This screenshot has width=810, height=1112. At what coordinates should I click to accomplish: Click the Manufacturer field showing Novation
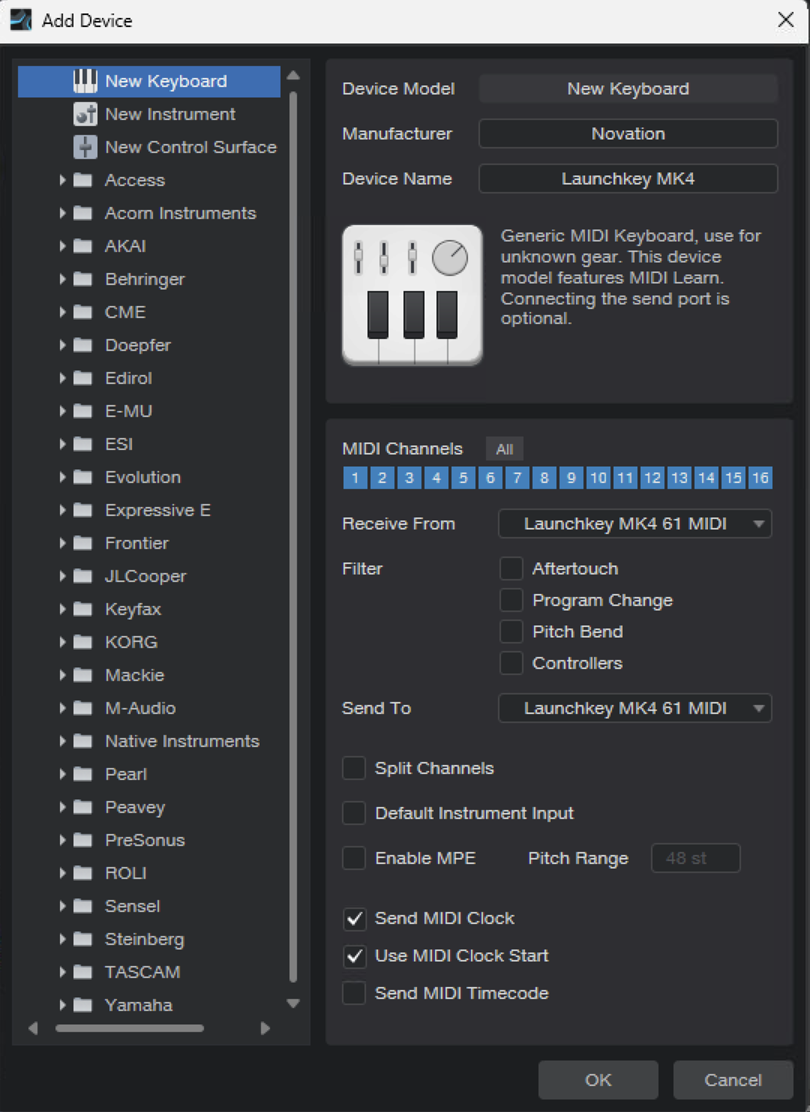click(628, 133)
